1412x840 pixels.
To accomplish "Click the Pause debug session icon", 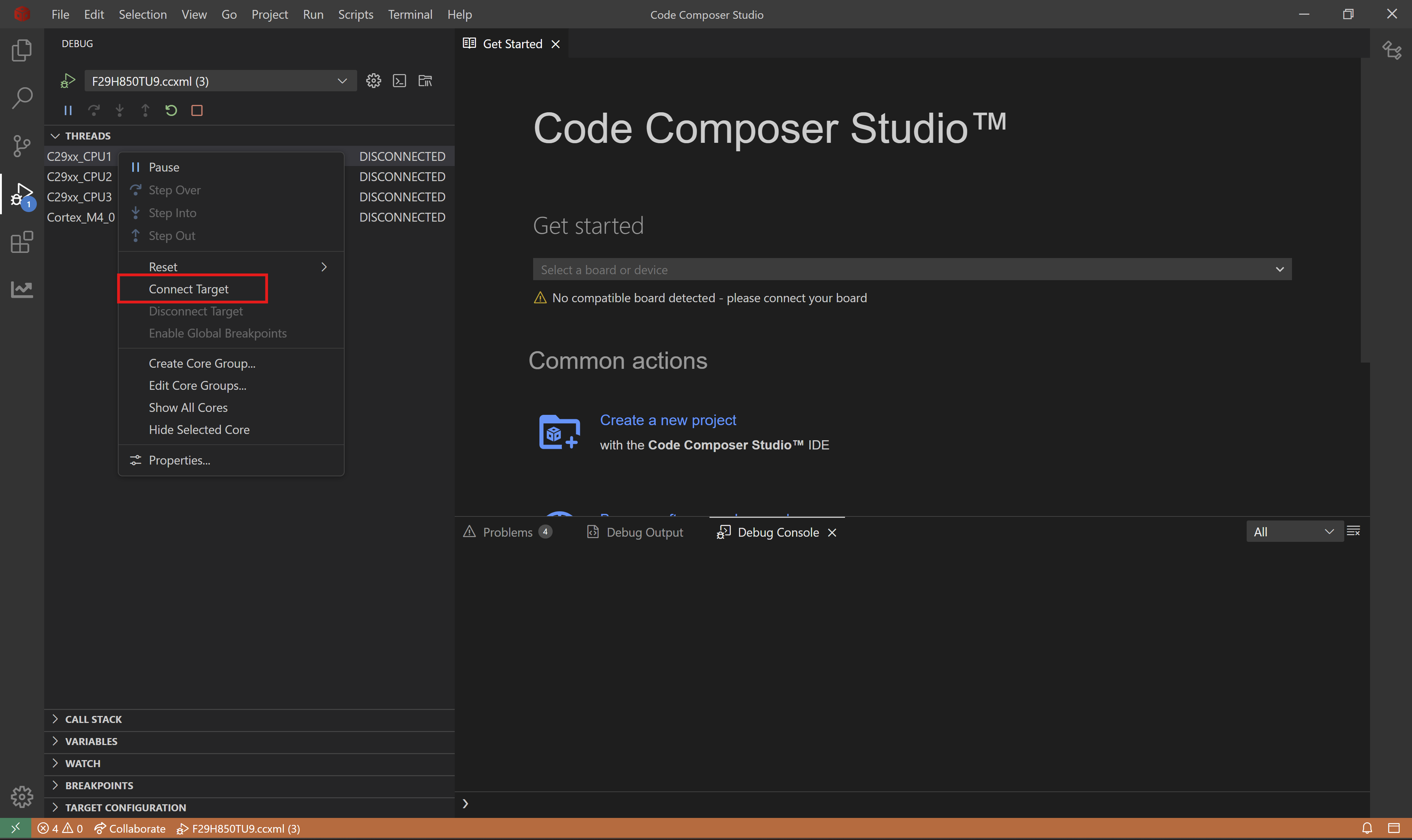I will 67,110.
